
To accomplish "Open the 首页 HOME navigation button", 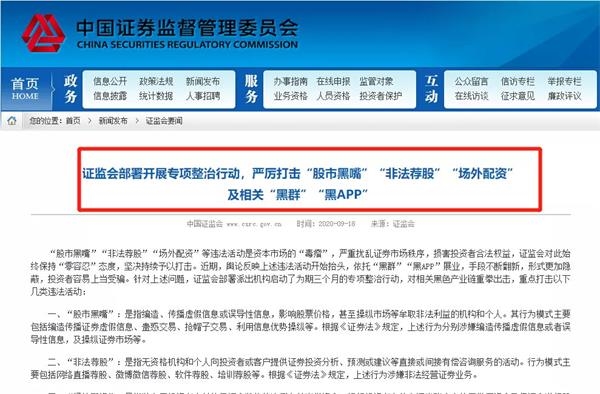I will (25, 89).
